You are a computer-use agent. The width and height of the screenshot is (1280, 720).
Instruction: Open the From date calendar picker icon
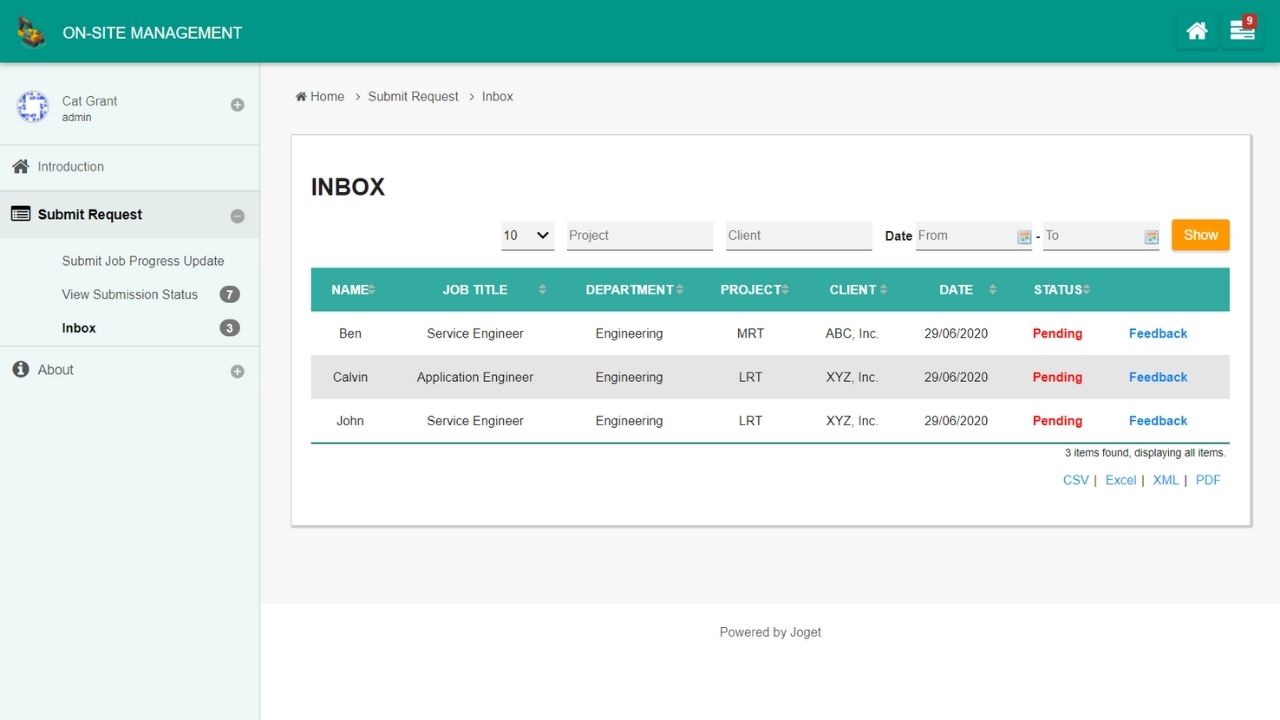(x=1023, y=237)
